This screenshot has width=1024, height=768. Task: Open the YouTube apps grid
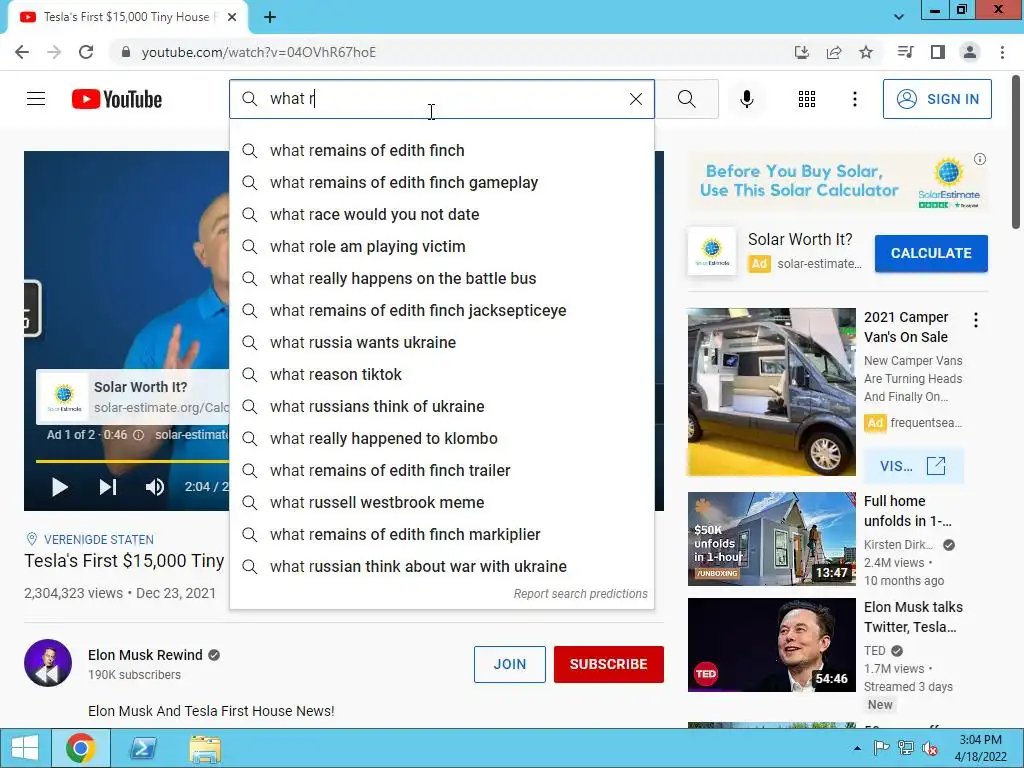[x=807, y=99]
